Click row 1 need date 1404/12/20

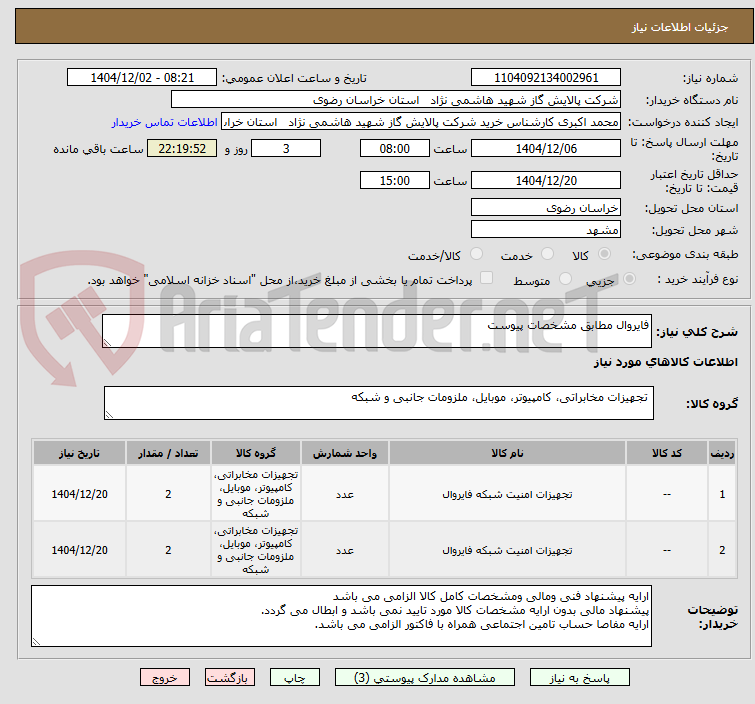tap(79, 494)
